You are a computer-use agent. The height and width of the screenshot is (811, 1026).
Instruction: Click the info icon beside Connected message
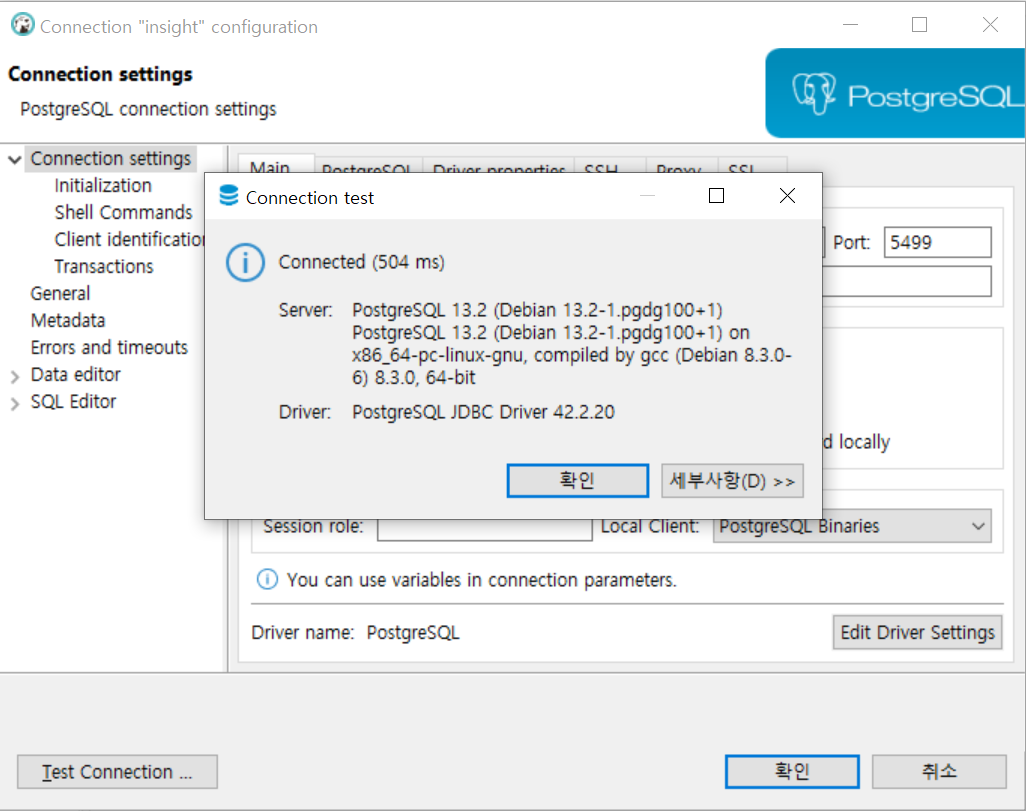click(x=245, y=262)
